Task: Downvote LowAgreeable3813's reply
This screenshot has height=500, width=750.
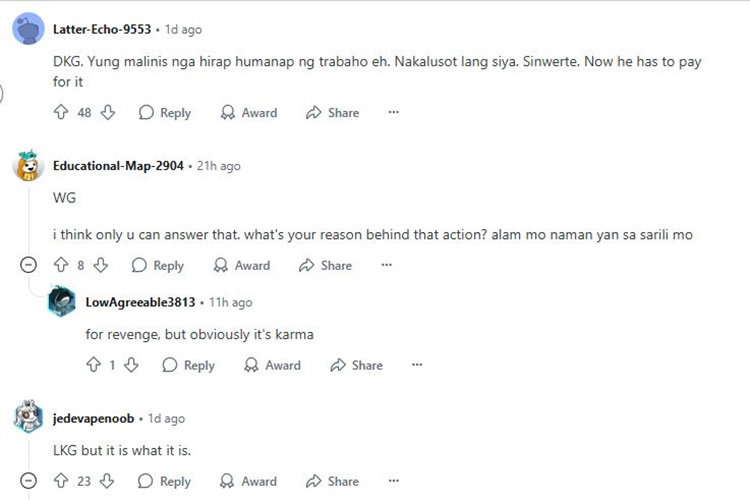Action: coord(131,365)
